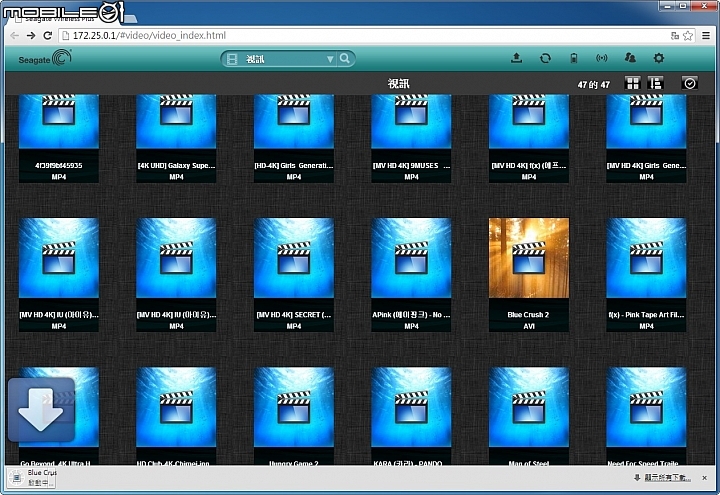720x495 pixels.
Task: Open the KARA - PANDO video
Action: coord(411,416)
